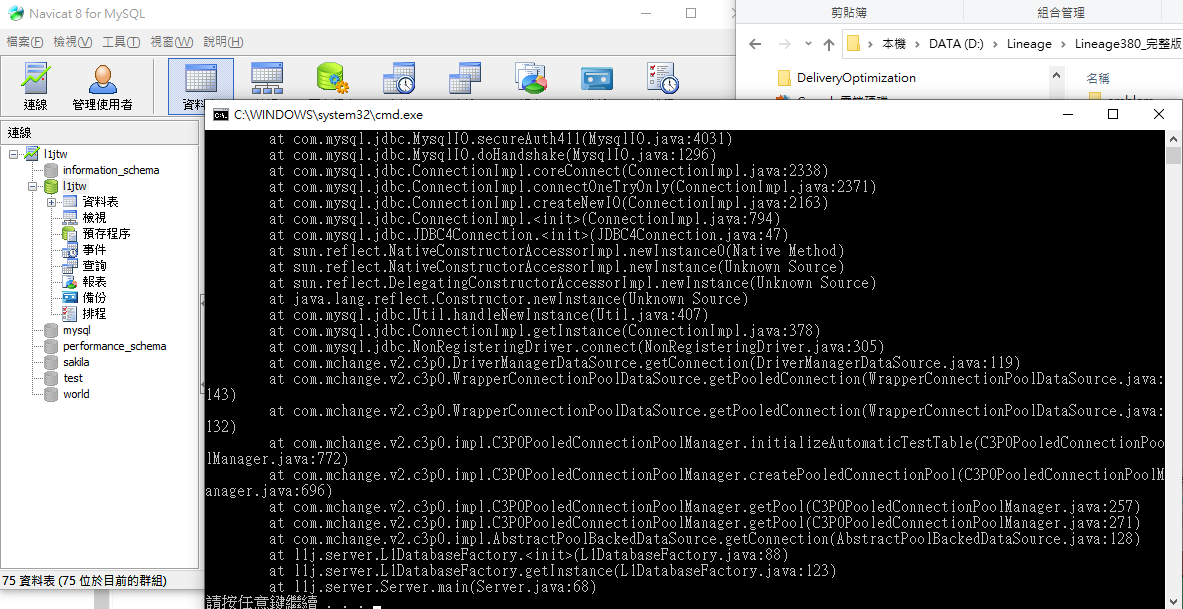Click the Schedule toolbar icon with checklist clock

(662, 78)
